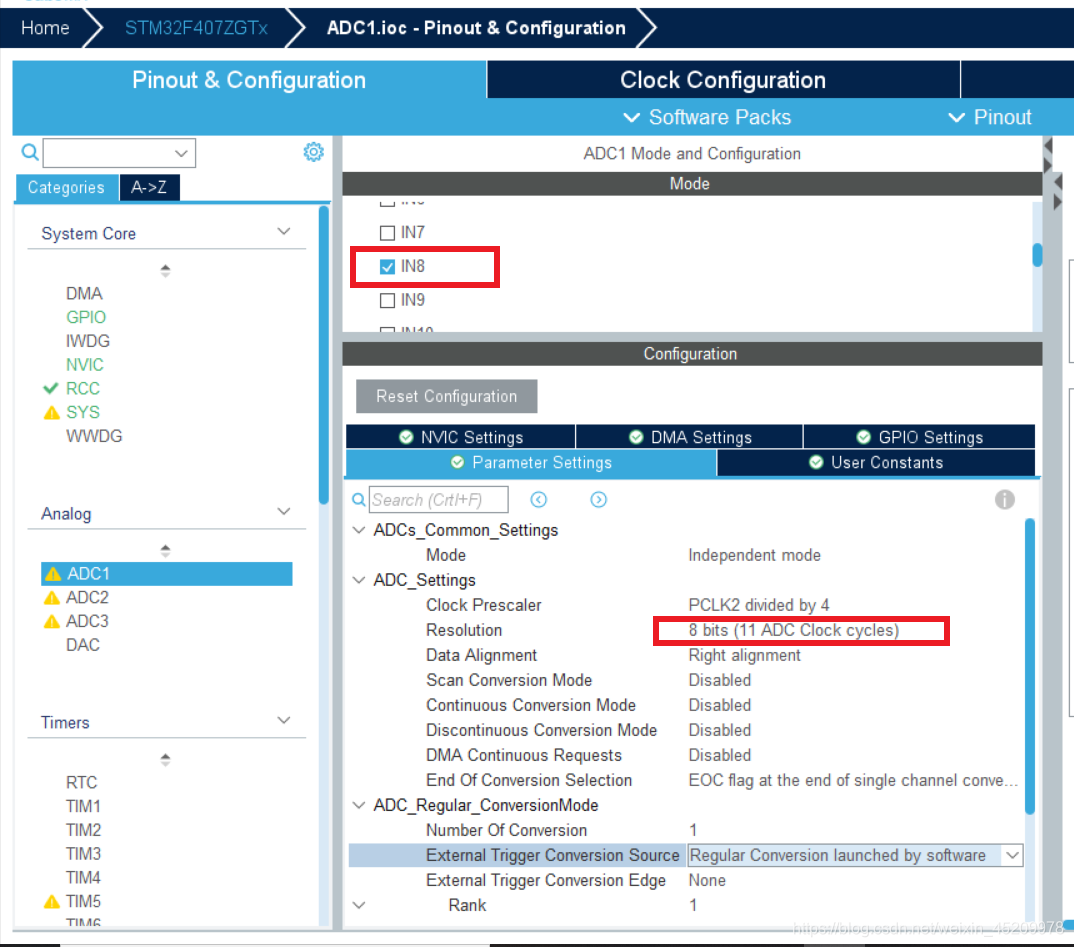
Task: Click the warning icon beside TIM5
Action: [x=52, y=902]
